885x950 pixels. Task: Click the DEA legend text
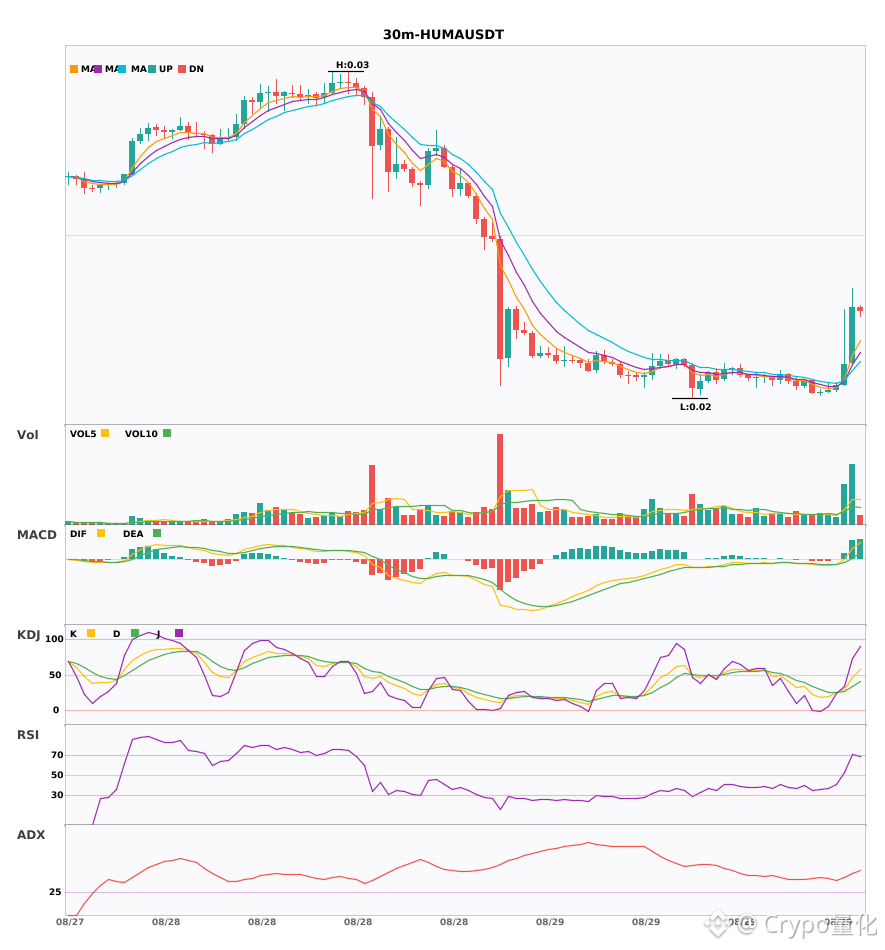coord(133,534)
